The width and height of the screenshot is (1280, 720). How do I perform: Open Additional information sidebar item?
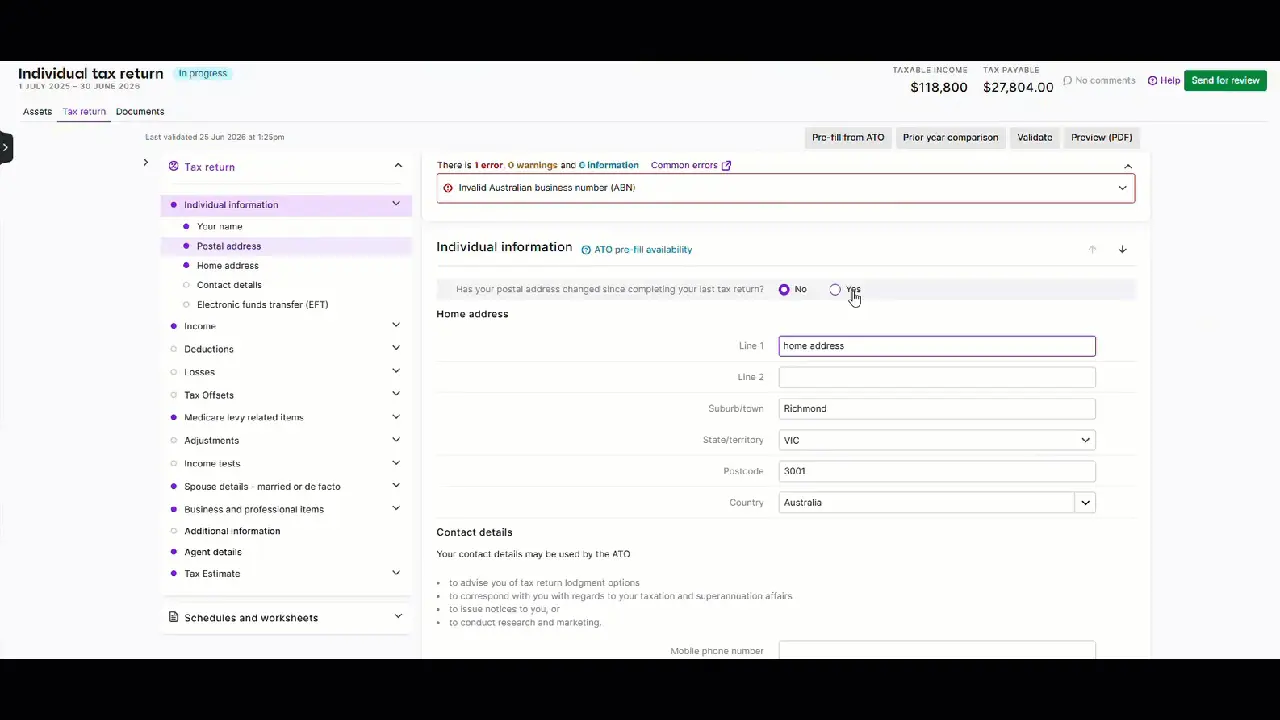[232, 531]
